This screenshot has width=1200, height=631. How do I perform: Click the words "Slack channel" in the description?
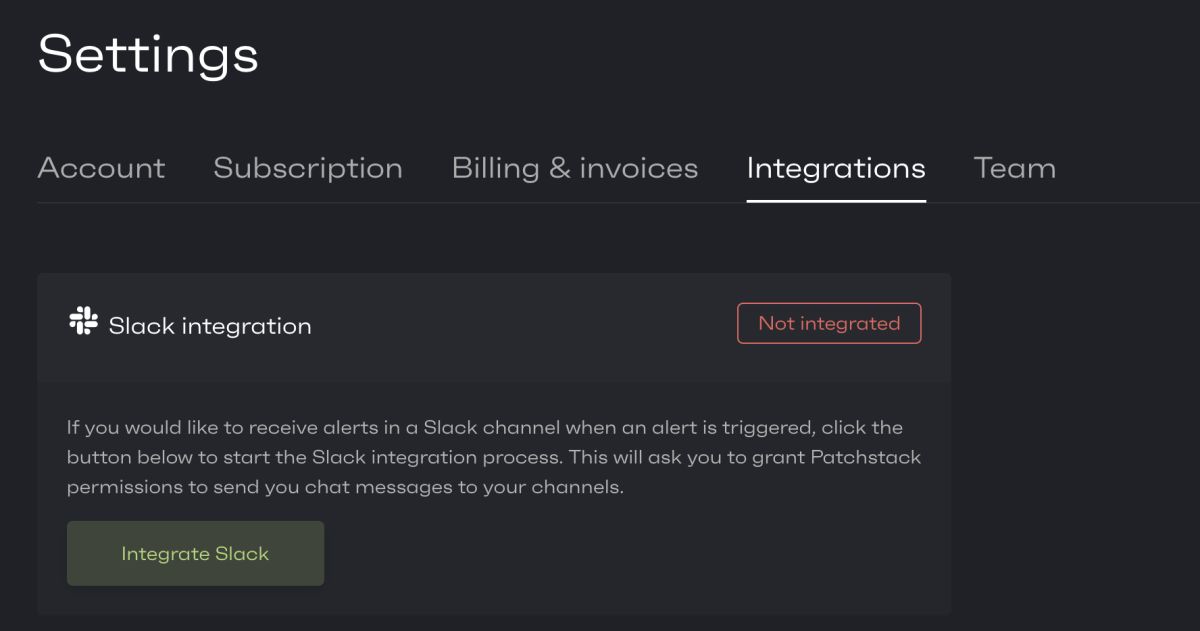tap(491, 428)
